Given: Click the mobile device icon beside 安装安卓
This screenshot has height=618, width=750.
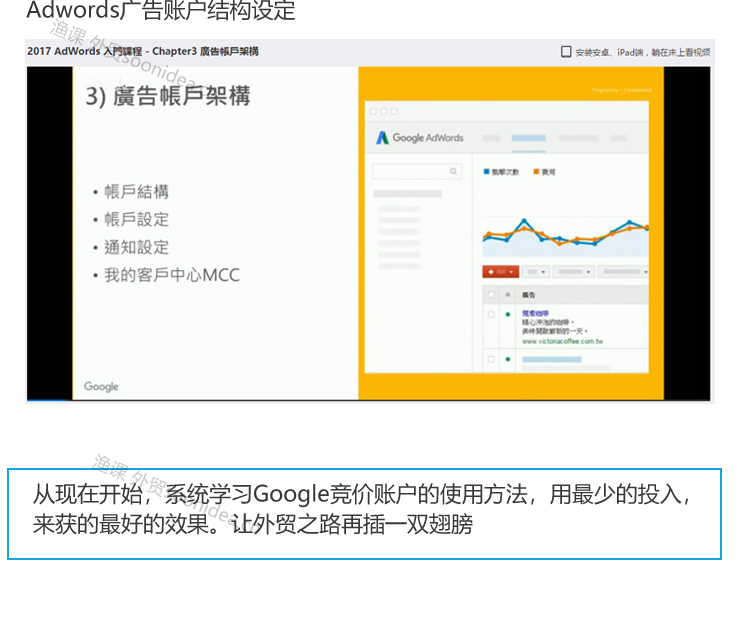Looking at the screenshot, I should click(566, 51).
